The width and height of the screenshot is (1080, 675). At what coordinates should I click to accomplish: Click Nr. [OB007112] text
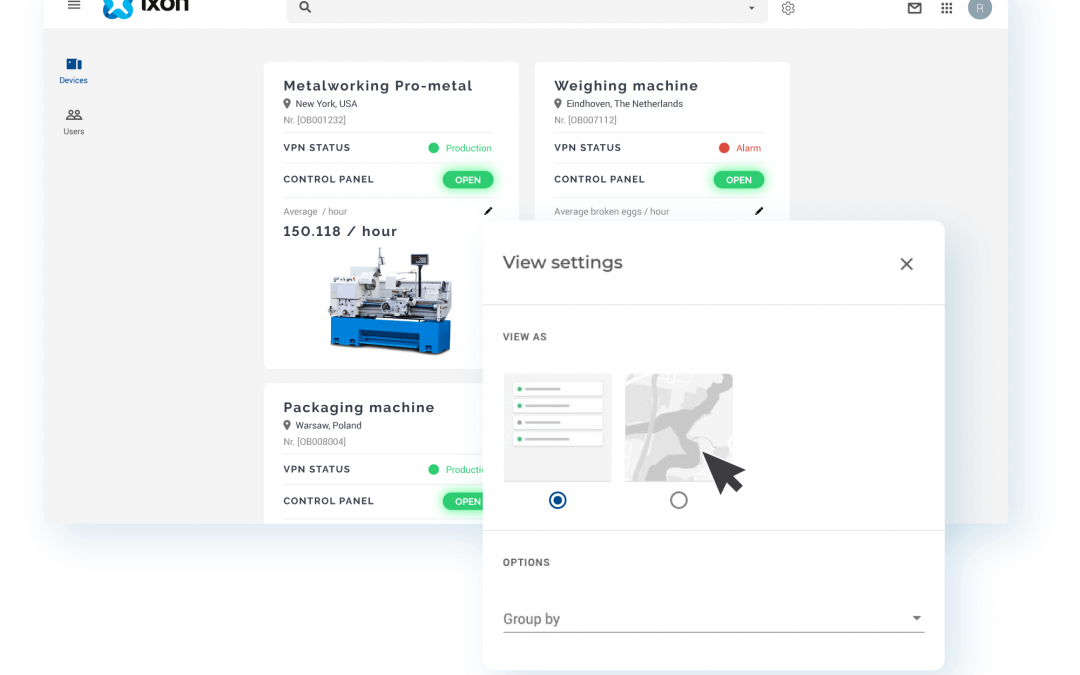tap(585, 120)
